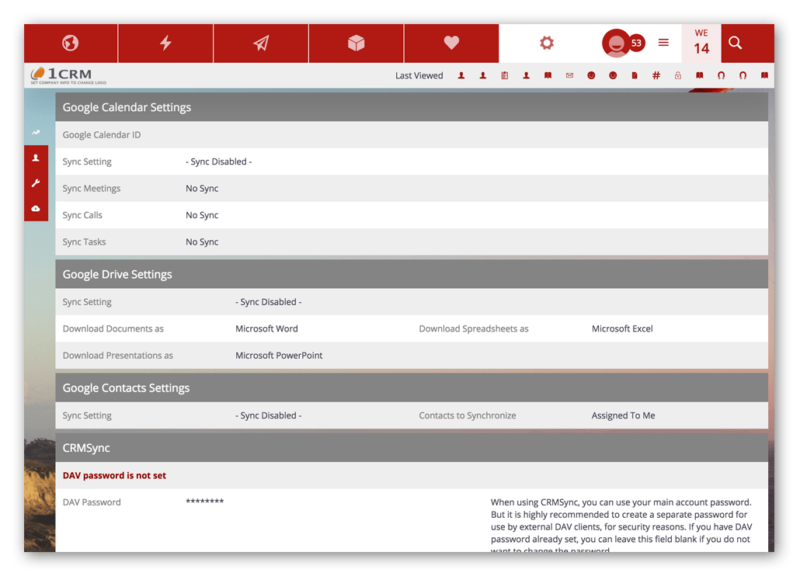Open the envelope item in Last Viewed
The width and height of the screenshot is (800, 580).
pos(570,76)
